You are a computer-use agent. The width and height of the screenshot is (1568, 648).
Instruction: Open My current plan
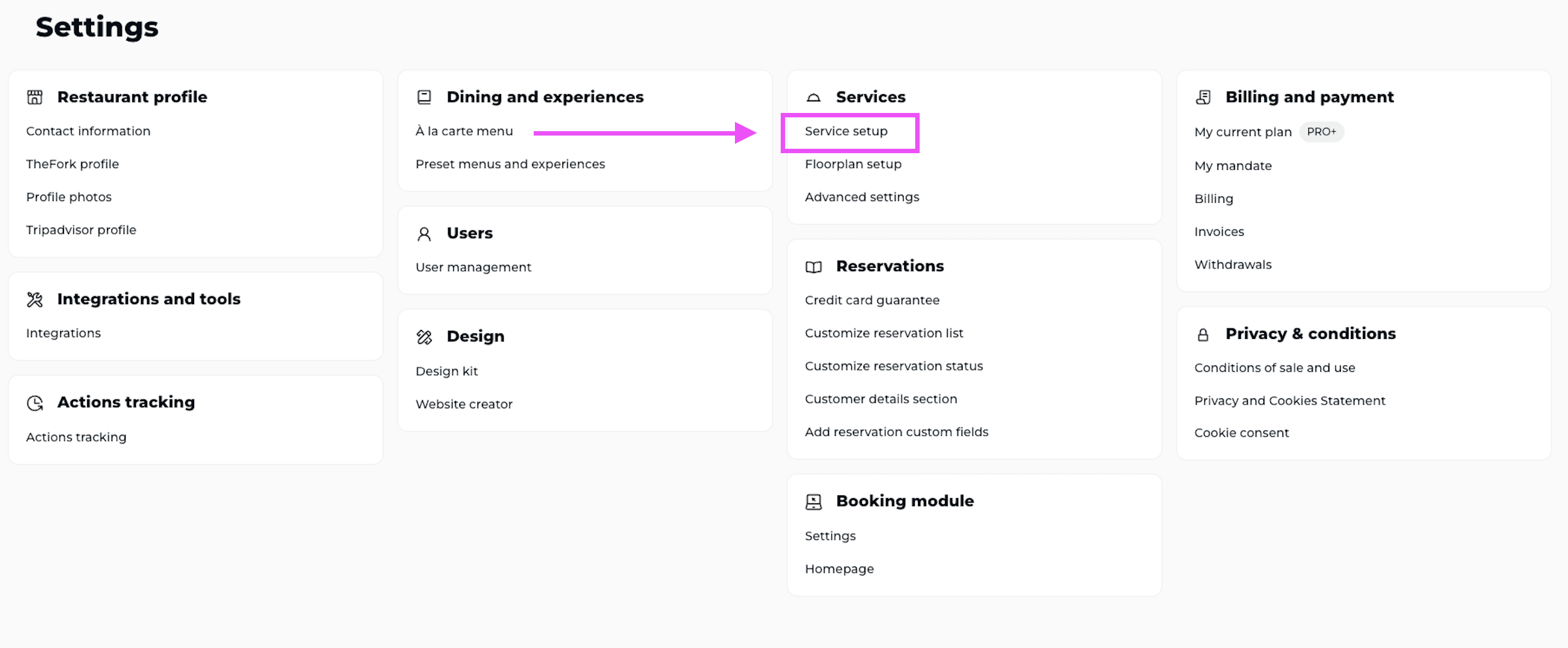[x=1242, y=132]
